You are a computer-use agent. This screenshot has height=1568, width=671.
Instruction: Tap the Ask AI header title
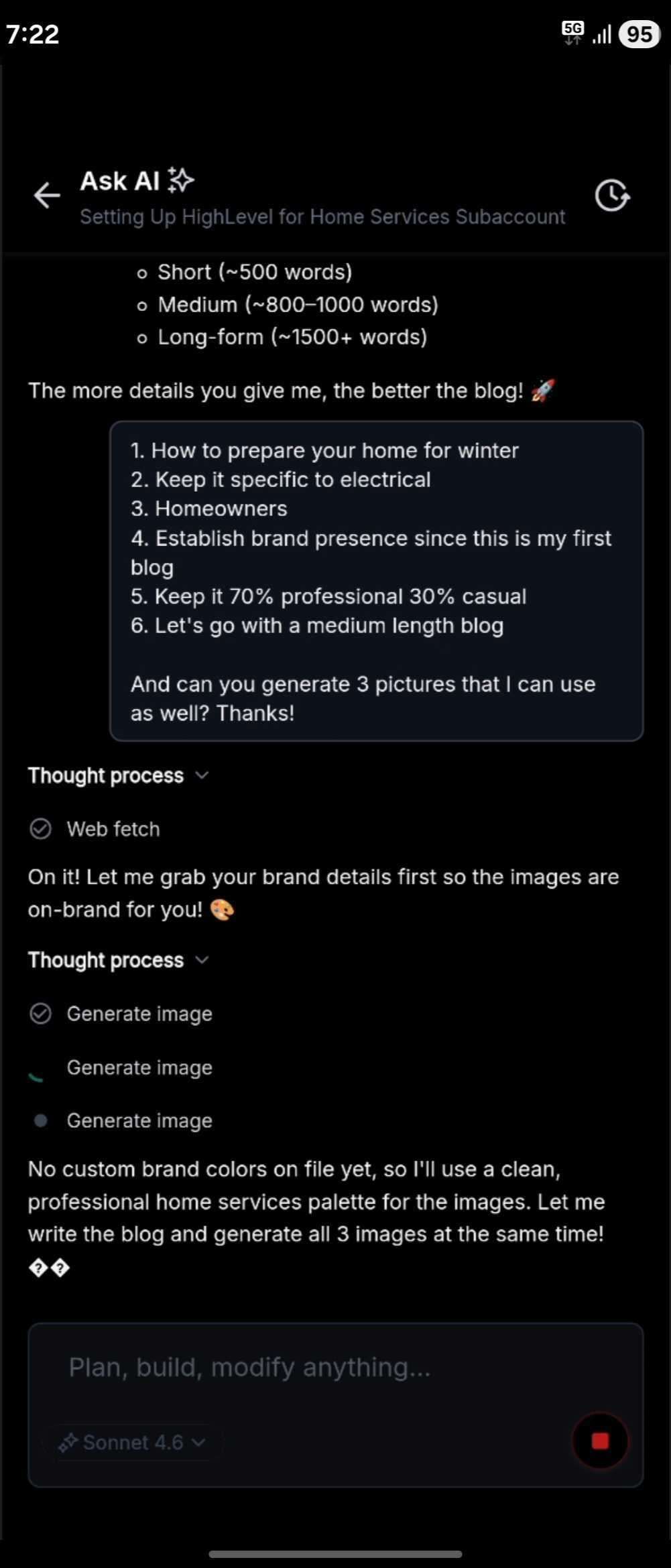click(120, 180)
